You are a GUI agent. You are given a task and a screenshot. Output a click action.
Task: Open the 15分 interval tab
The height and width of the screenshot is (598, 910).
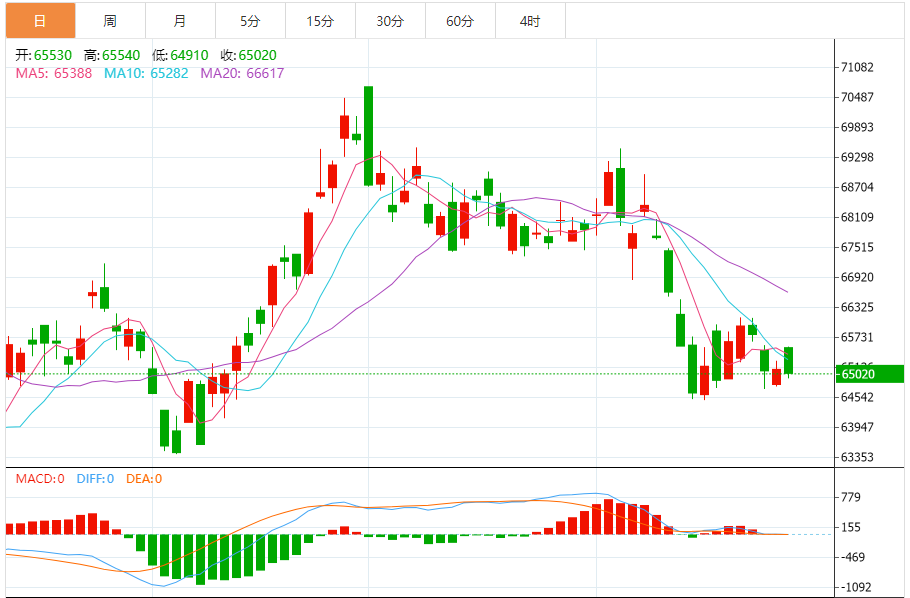pyautogui.click(x=320, y=21)
